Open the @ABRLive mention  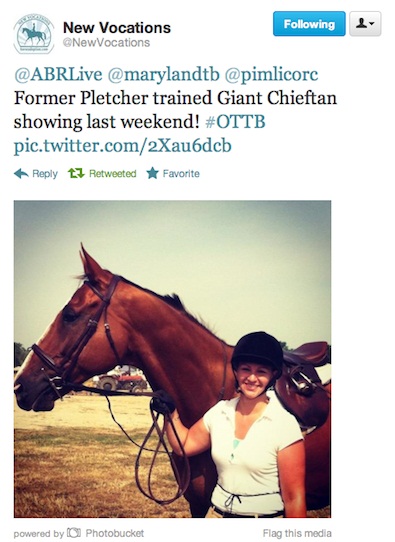point(58,74)
